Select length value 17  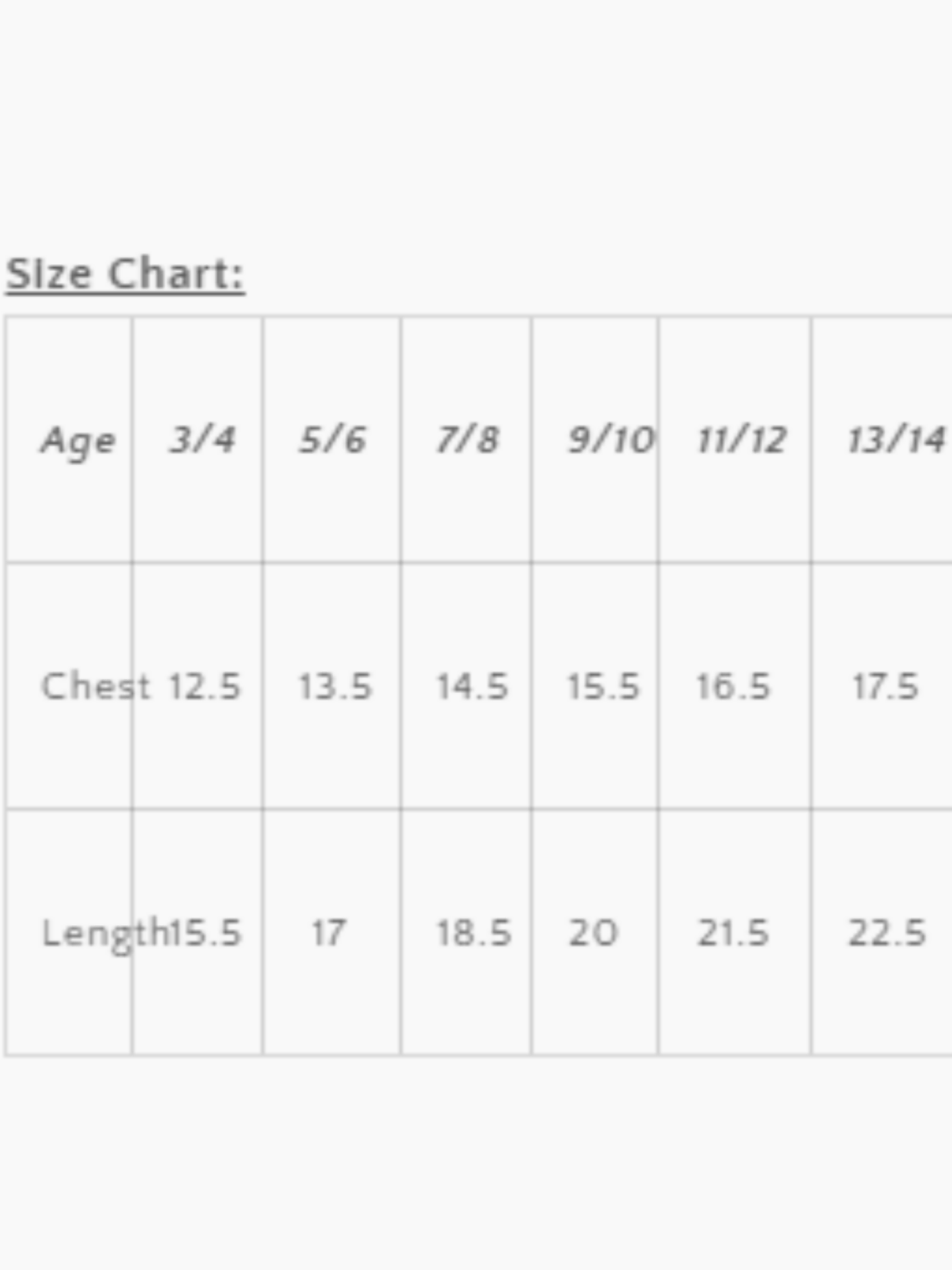tap(328, 933)
